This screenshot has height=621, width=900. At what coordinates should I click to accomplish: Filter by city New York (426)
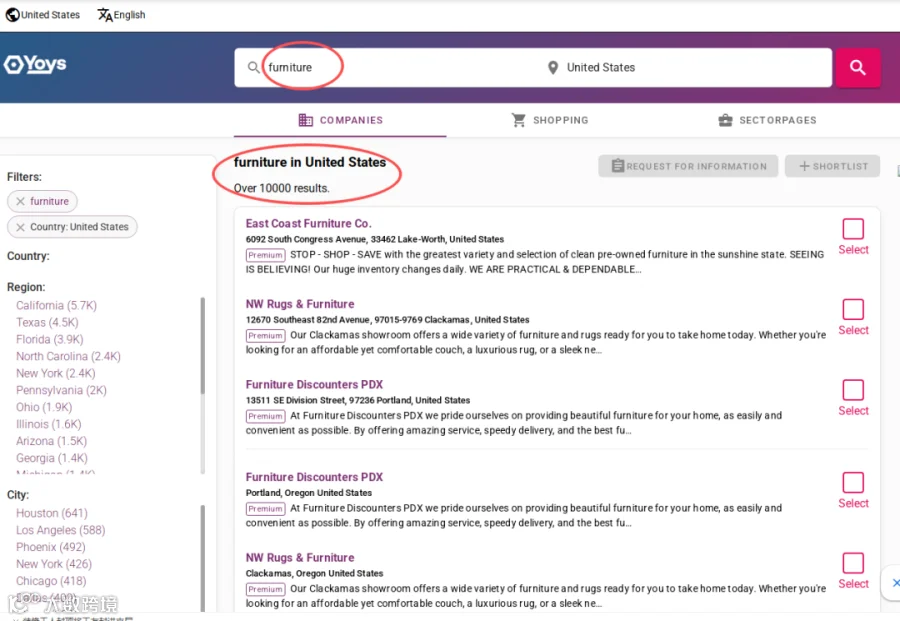tap(54, 564)
